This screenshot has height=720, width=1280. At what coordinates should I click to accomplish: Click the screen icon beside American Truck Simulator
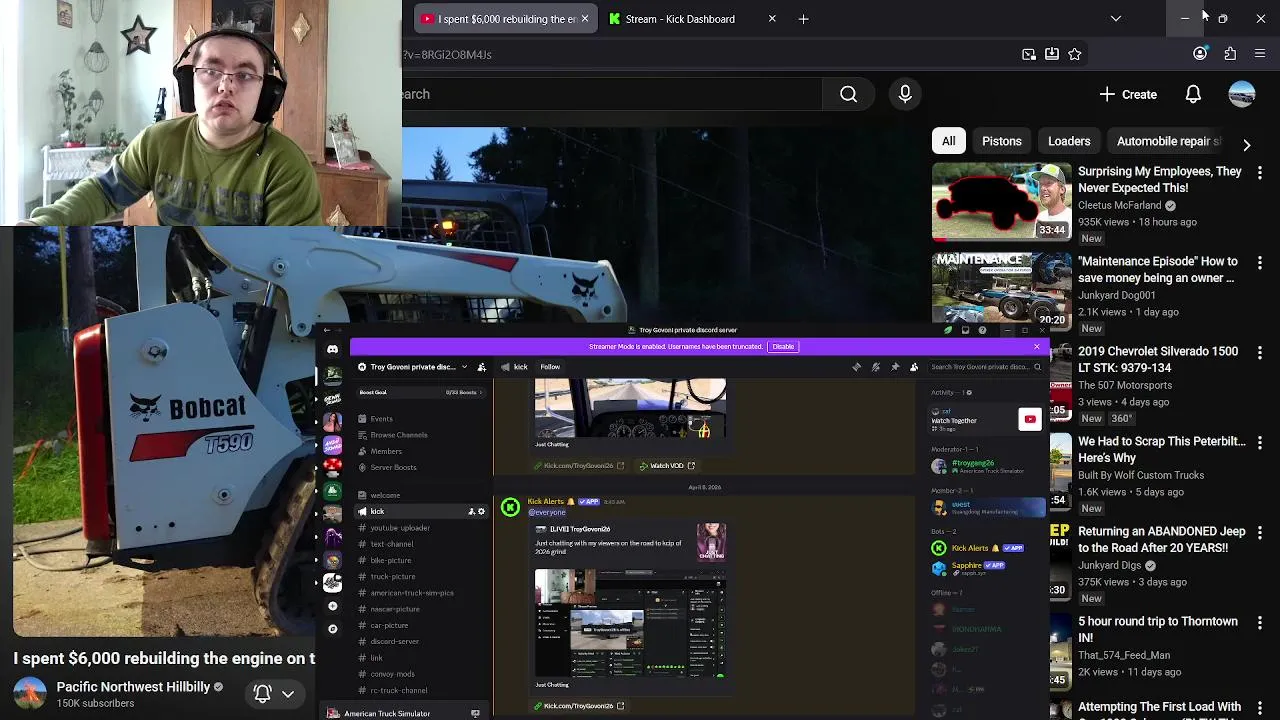pos(475,713)
